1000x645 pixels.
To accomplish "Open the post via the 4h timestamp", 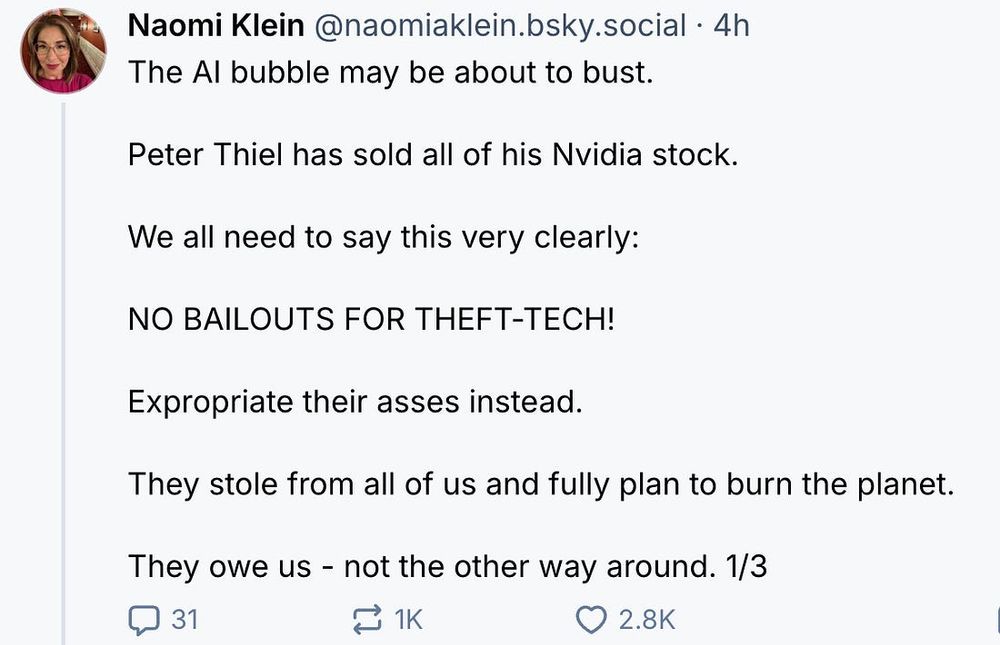I will pyautogui.click(x=731, y=25).
